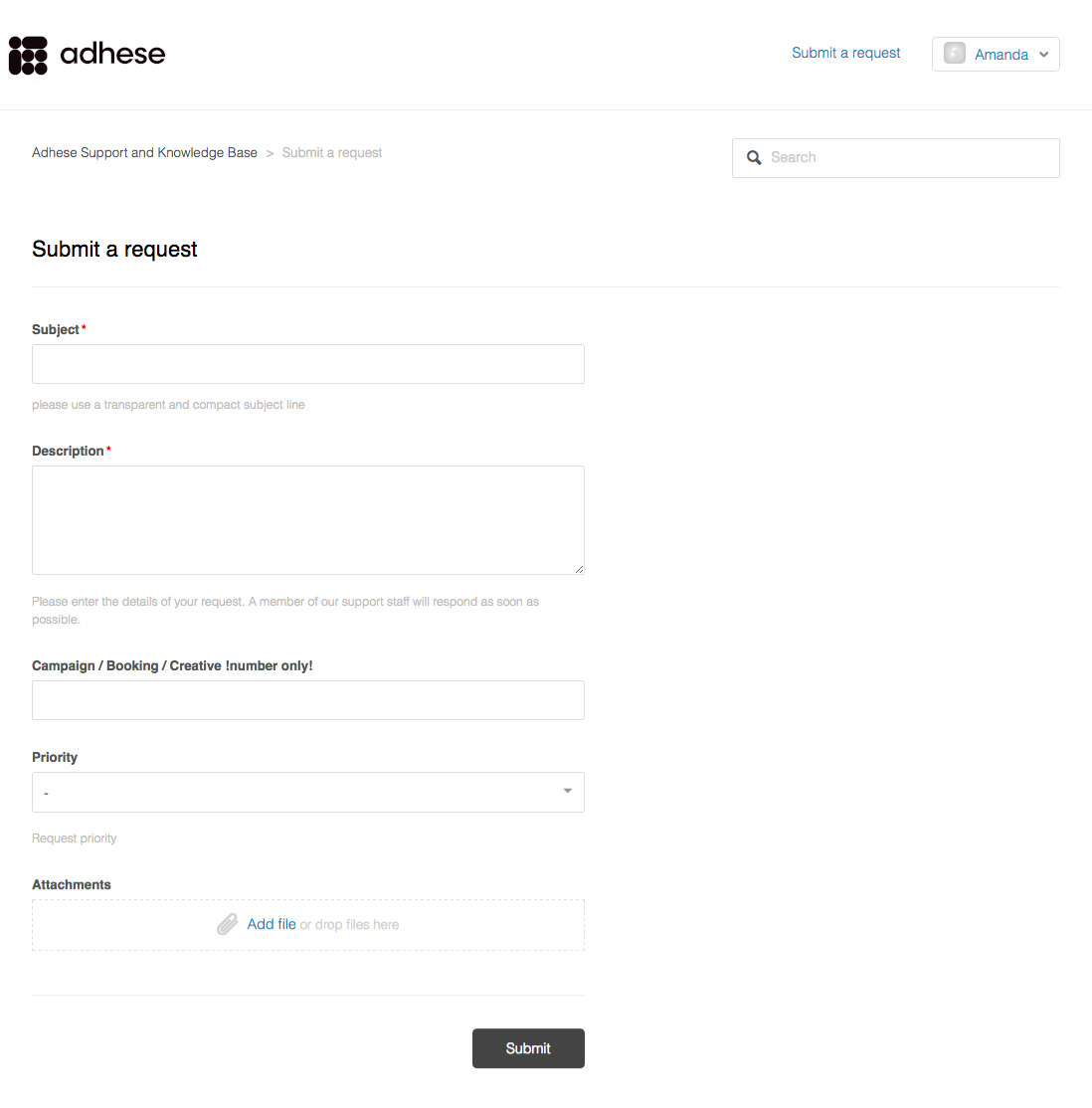
Task: Click the magnifying glass search icon
Action: tap(754, 157)
